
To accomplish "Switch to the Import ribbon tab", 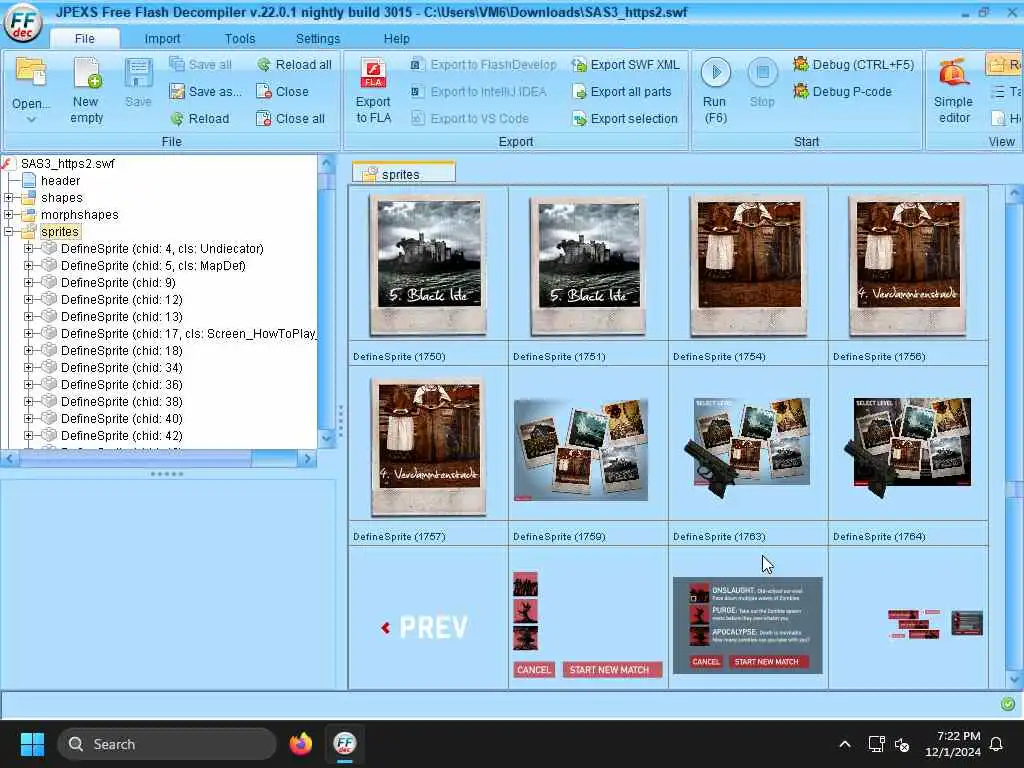I will 162,39.
